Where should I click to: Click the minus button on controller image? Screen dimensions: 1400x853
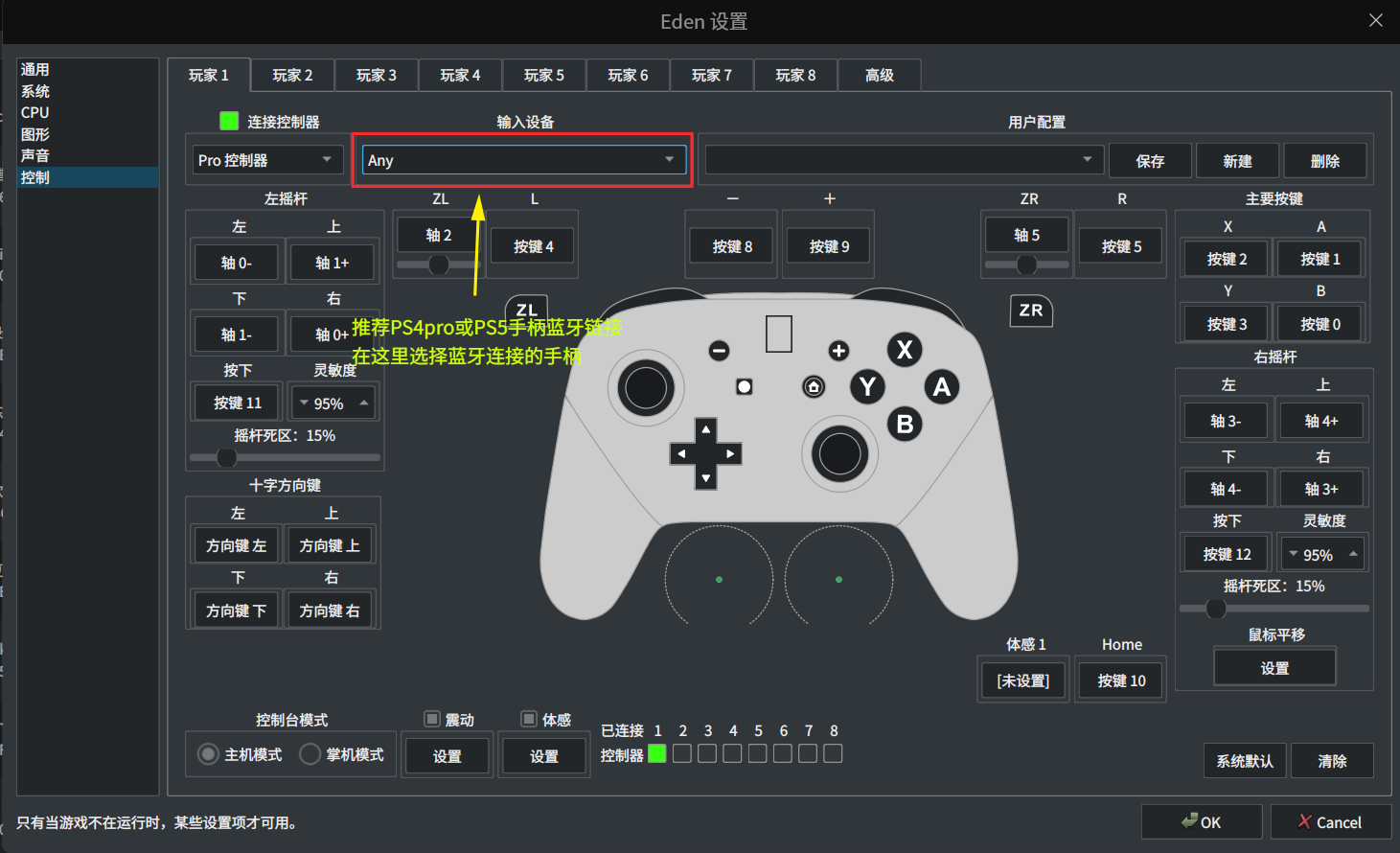pyautogui.click(x=719, y=351)
